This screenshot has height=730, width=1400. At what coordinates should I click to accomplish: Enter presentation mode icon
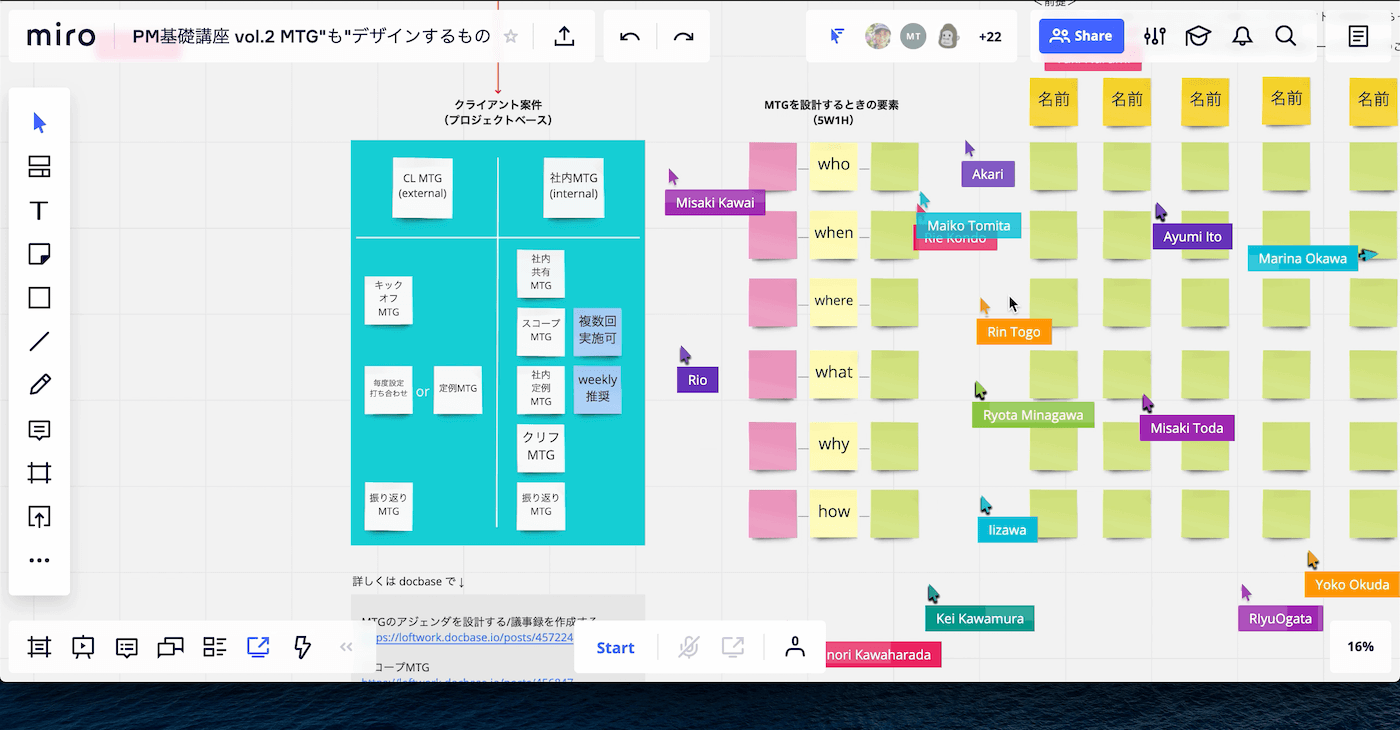point(83,647)
